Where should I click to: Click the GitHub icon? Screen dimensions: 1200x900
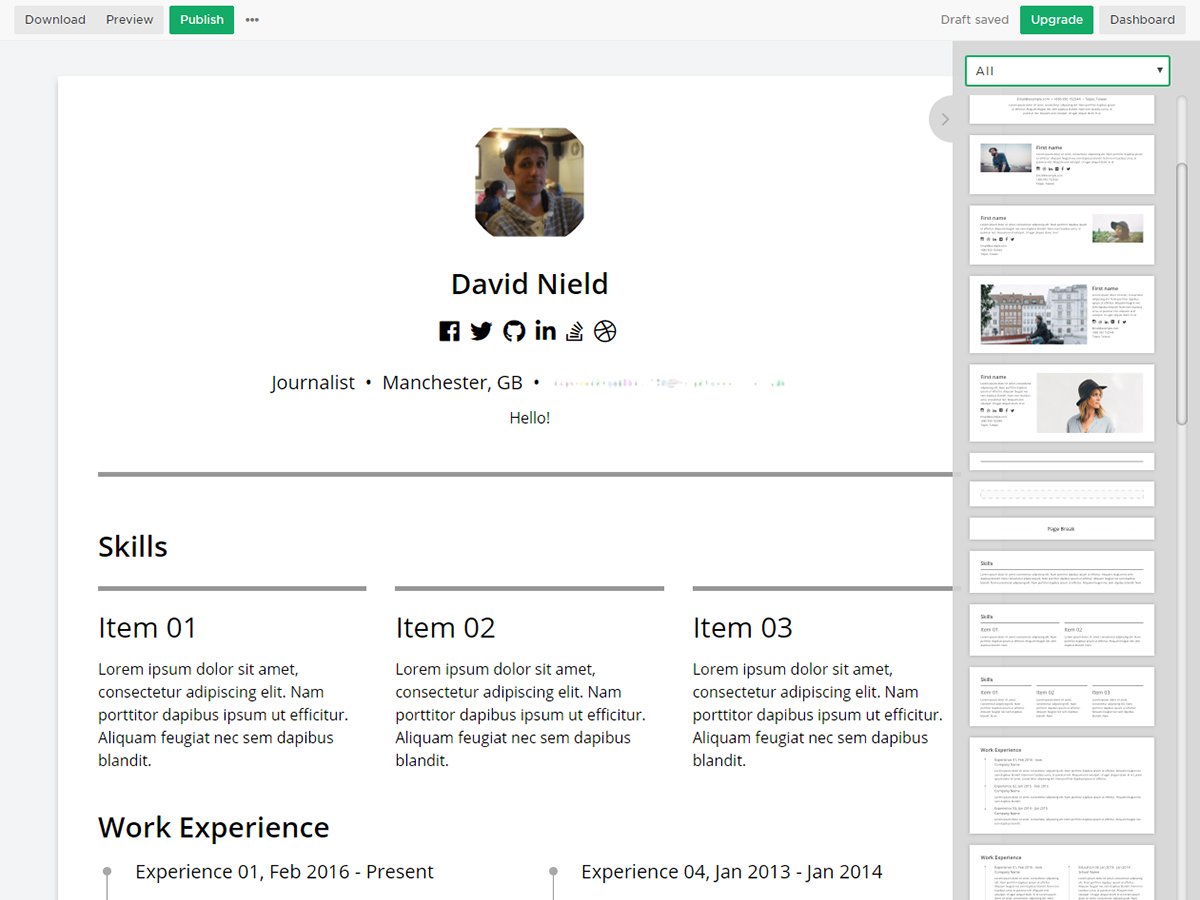514,331
